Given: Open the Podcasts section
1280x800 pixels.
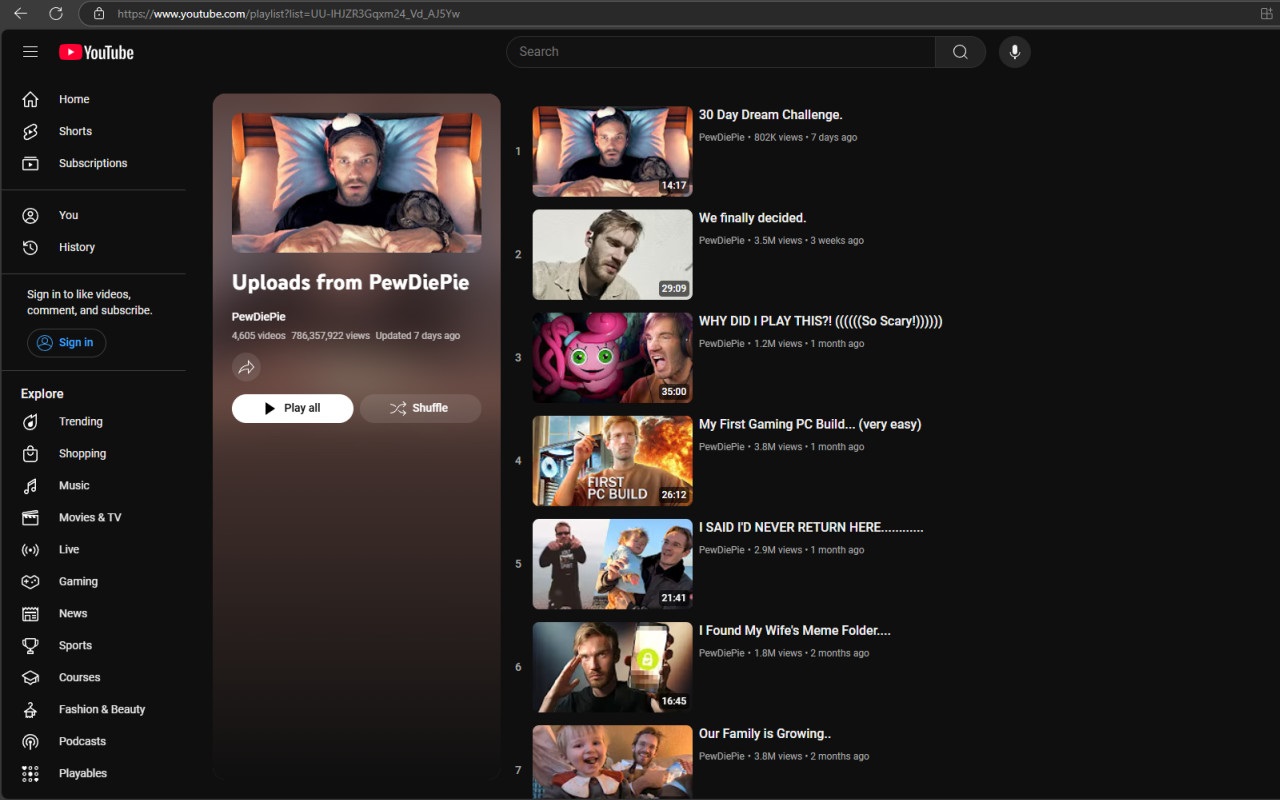Looking at the screenshot, I should (81, 741).
